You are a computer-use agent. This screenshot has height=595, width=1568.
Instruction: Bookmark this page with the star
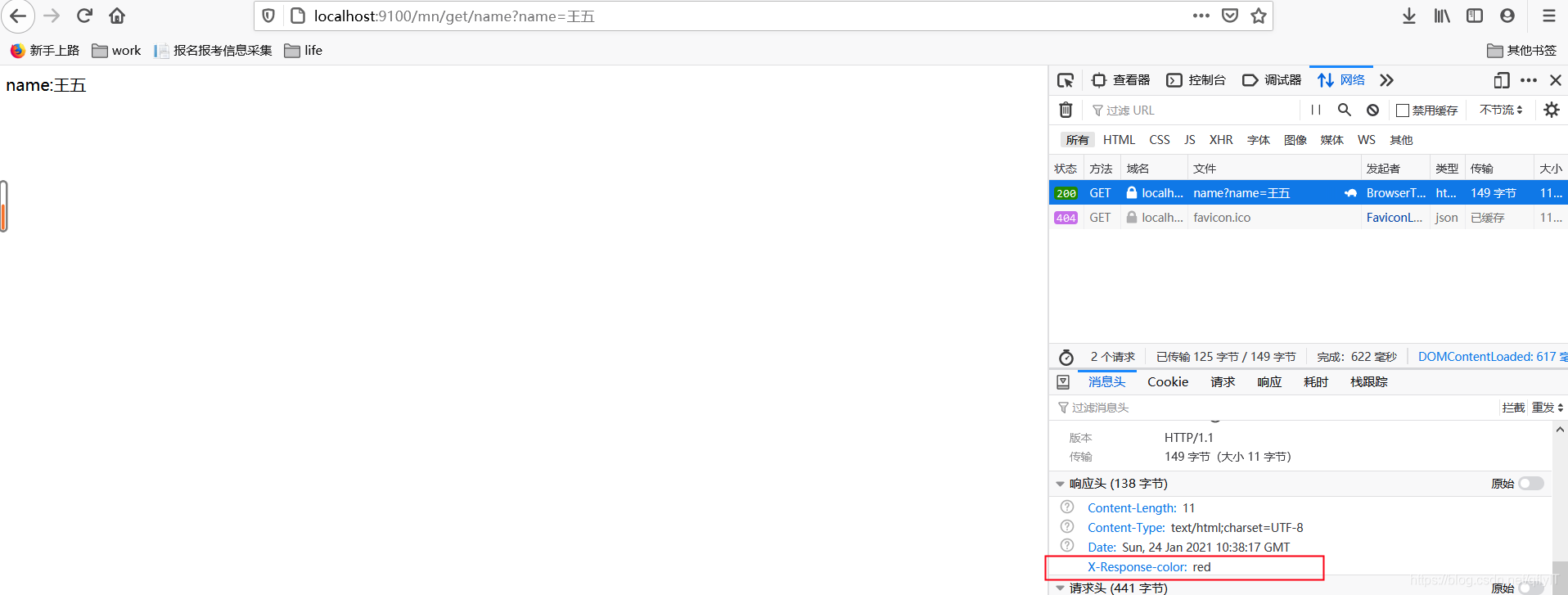[1259, 16]
